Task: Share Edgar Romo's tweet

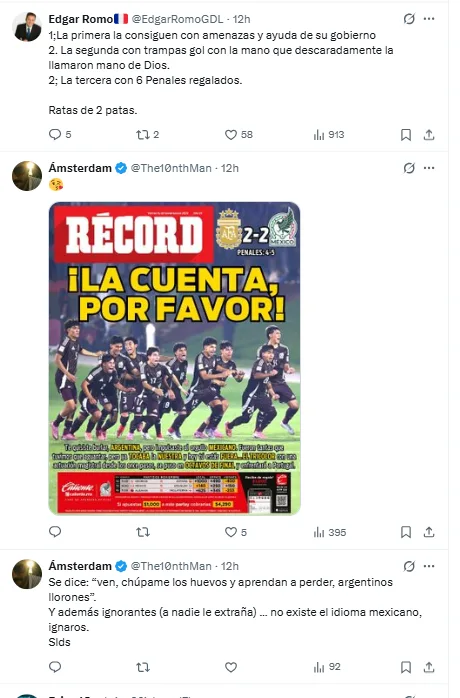Action: (429, 134)
